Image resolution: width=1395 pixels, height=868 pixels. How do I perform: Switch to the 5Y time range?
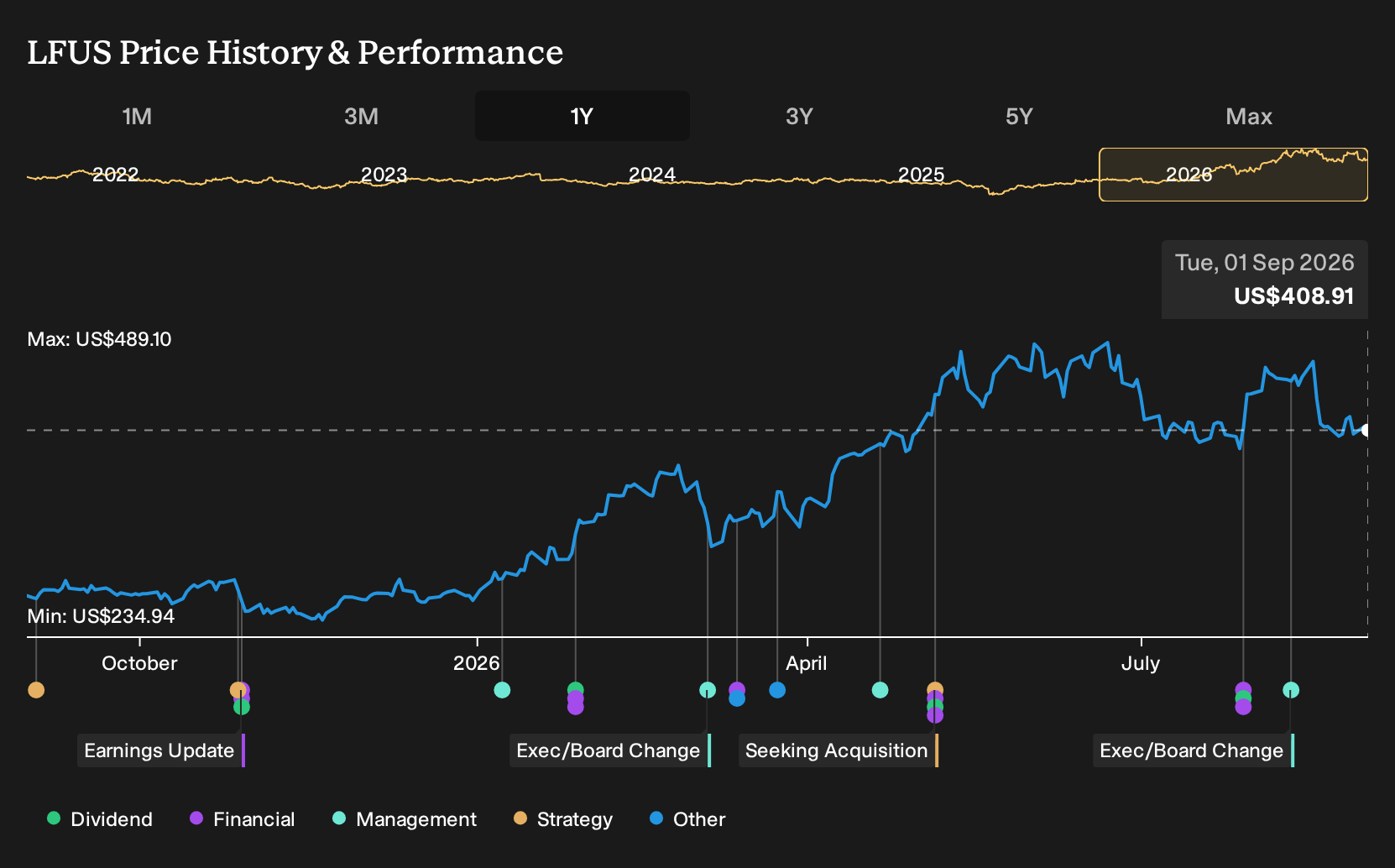(x=1019, y=116)
